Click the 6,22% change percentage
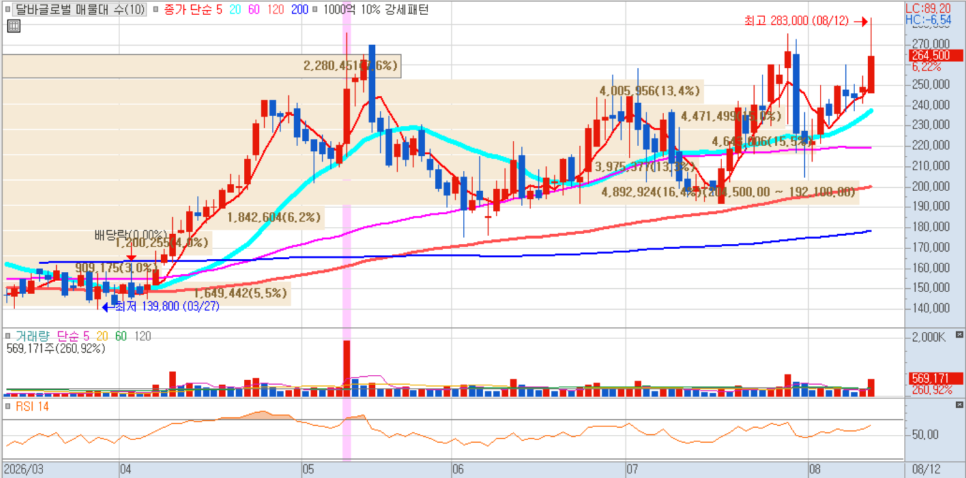The image size is (966, 478). click(925, 67)
